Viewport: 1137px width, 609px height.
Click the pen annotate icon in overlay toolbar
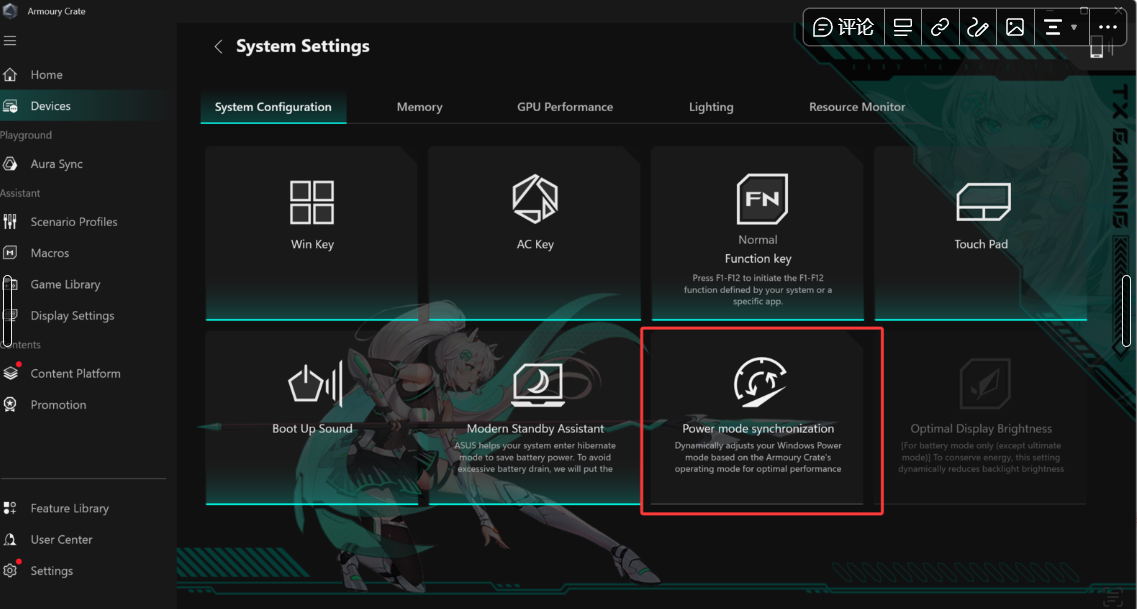(x=977, y=28)
